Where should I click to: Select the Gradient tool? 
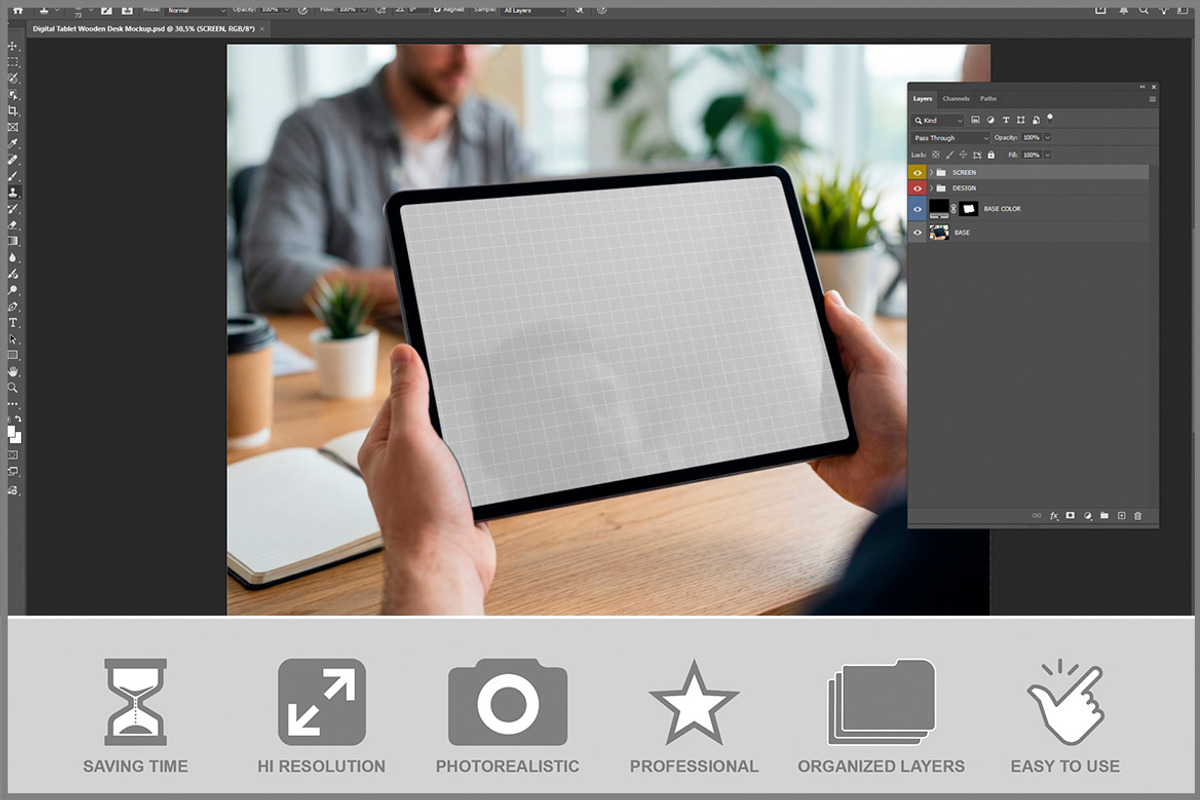pyautogui.click(x=14, y=241)
